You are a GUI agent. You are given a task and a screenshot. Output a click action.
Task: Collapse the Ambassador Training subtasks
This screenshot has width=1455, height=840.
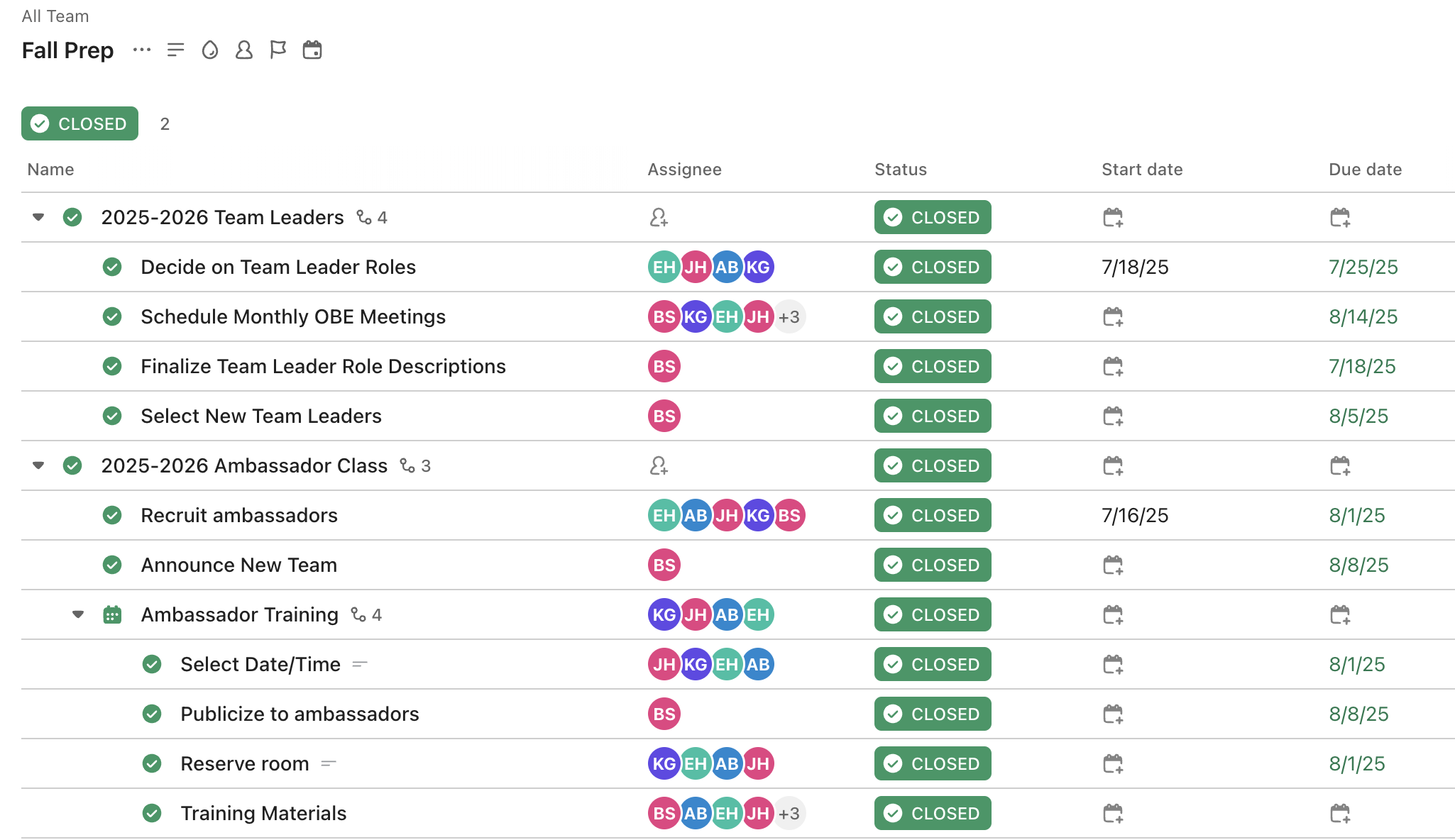point(78,614)
